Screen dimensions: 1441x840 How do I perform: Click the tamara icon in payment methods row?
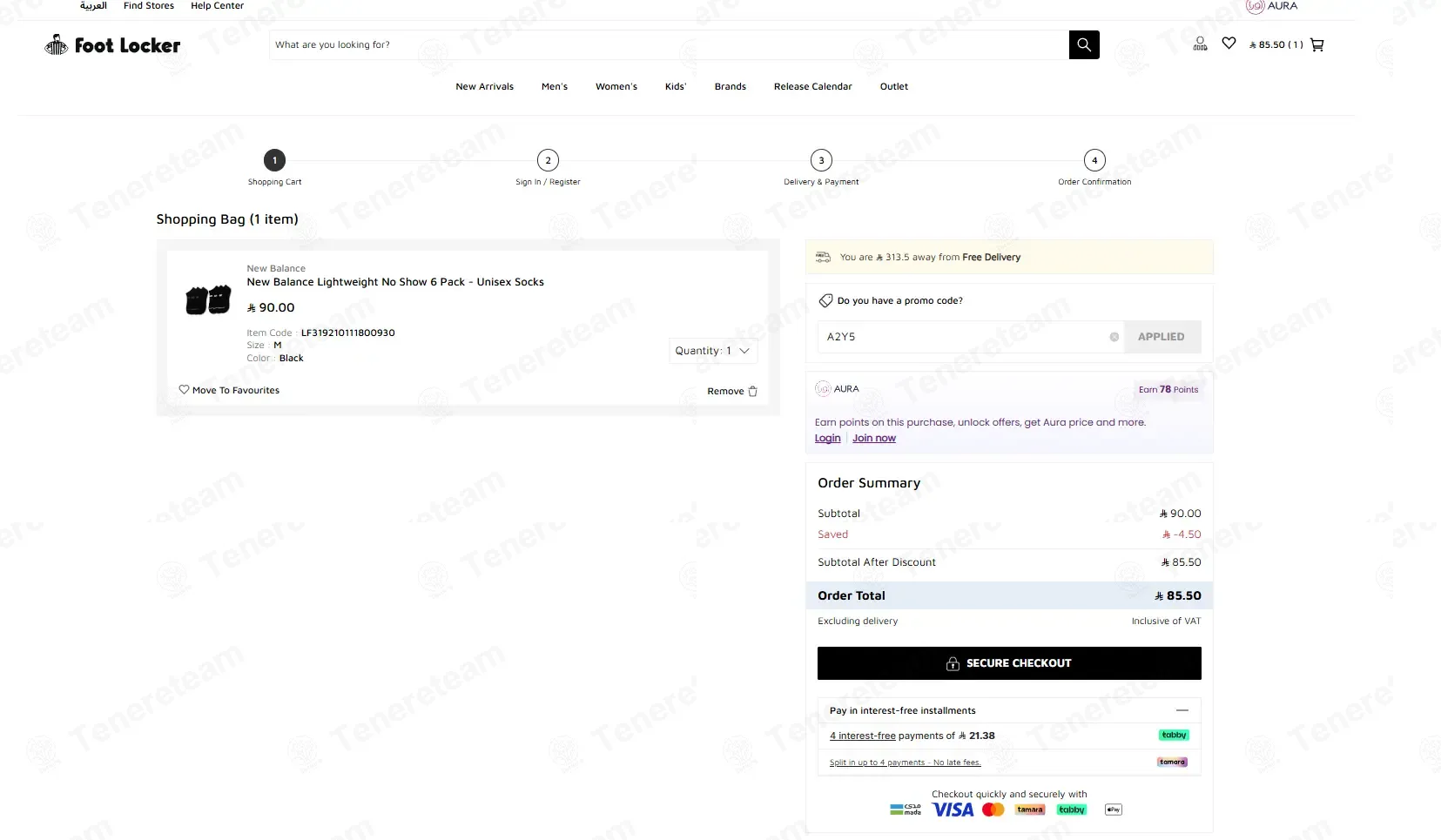[1030, 810]
